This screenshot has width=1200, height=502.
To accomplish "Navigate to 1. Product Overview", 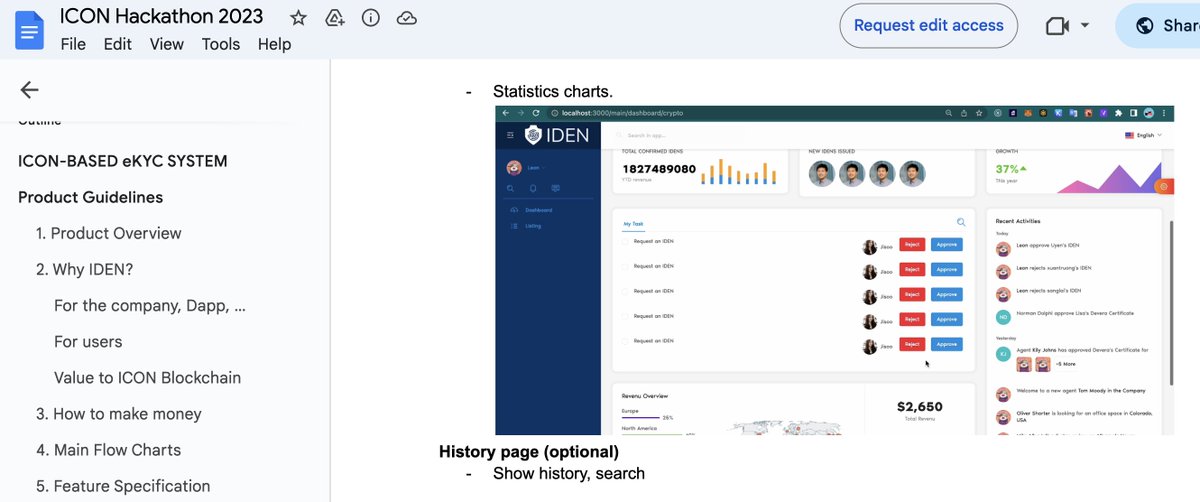I will [109, 233].
